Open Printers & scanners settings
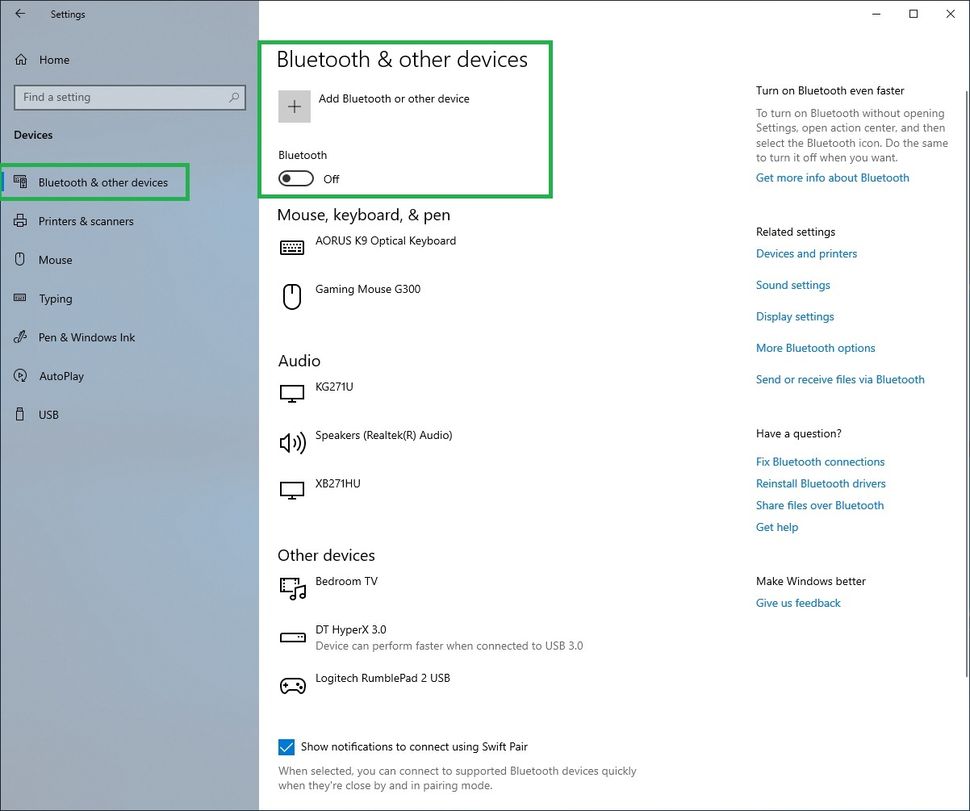Image resolution: width=970 pixels, height=811 pixels. coord(22,221)
